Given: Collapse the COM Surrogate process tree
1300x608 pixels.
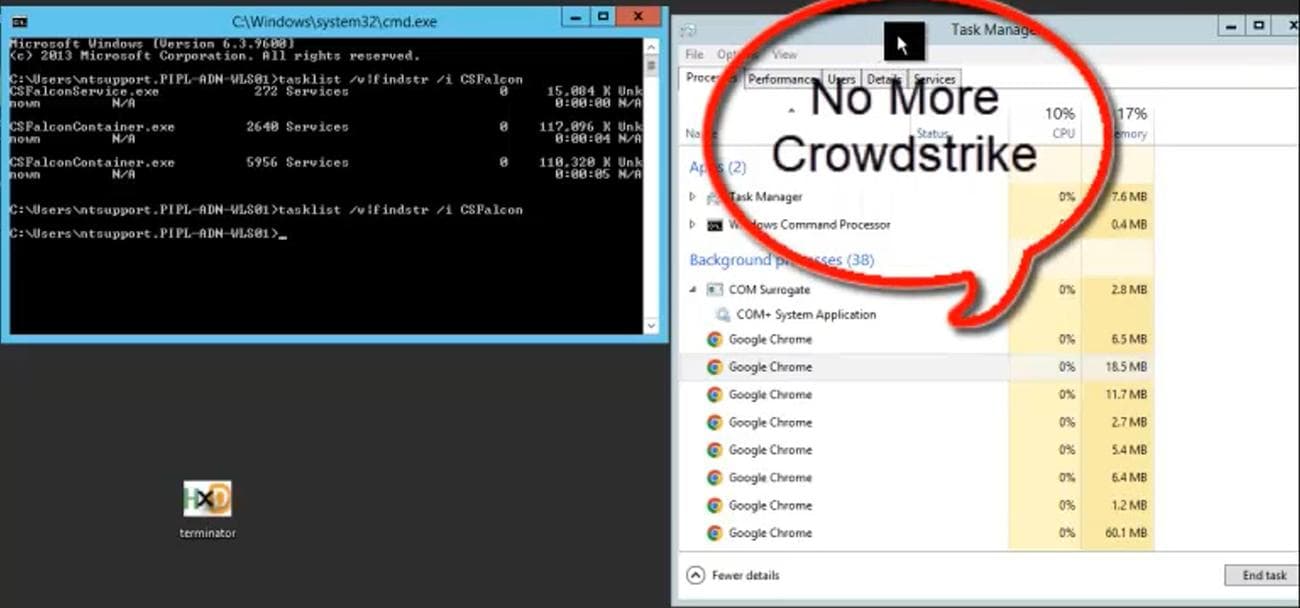Looking at the screenshot, I should (691, 289).
